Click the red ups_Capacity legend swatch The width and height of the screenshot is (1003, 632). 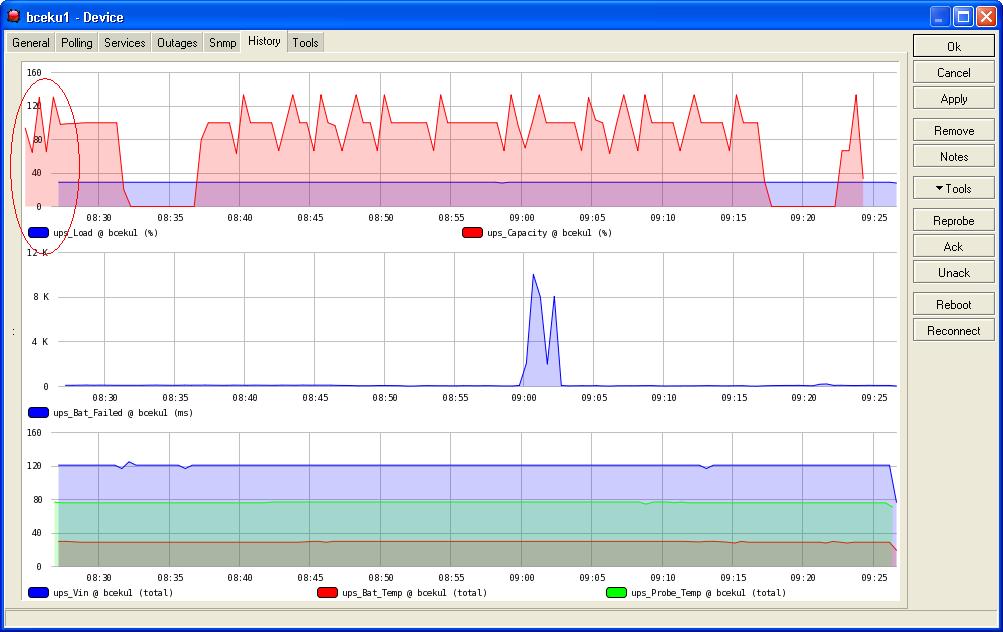click(x=472, y=233)
